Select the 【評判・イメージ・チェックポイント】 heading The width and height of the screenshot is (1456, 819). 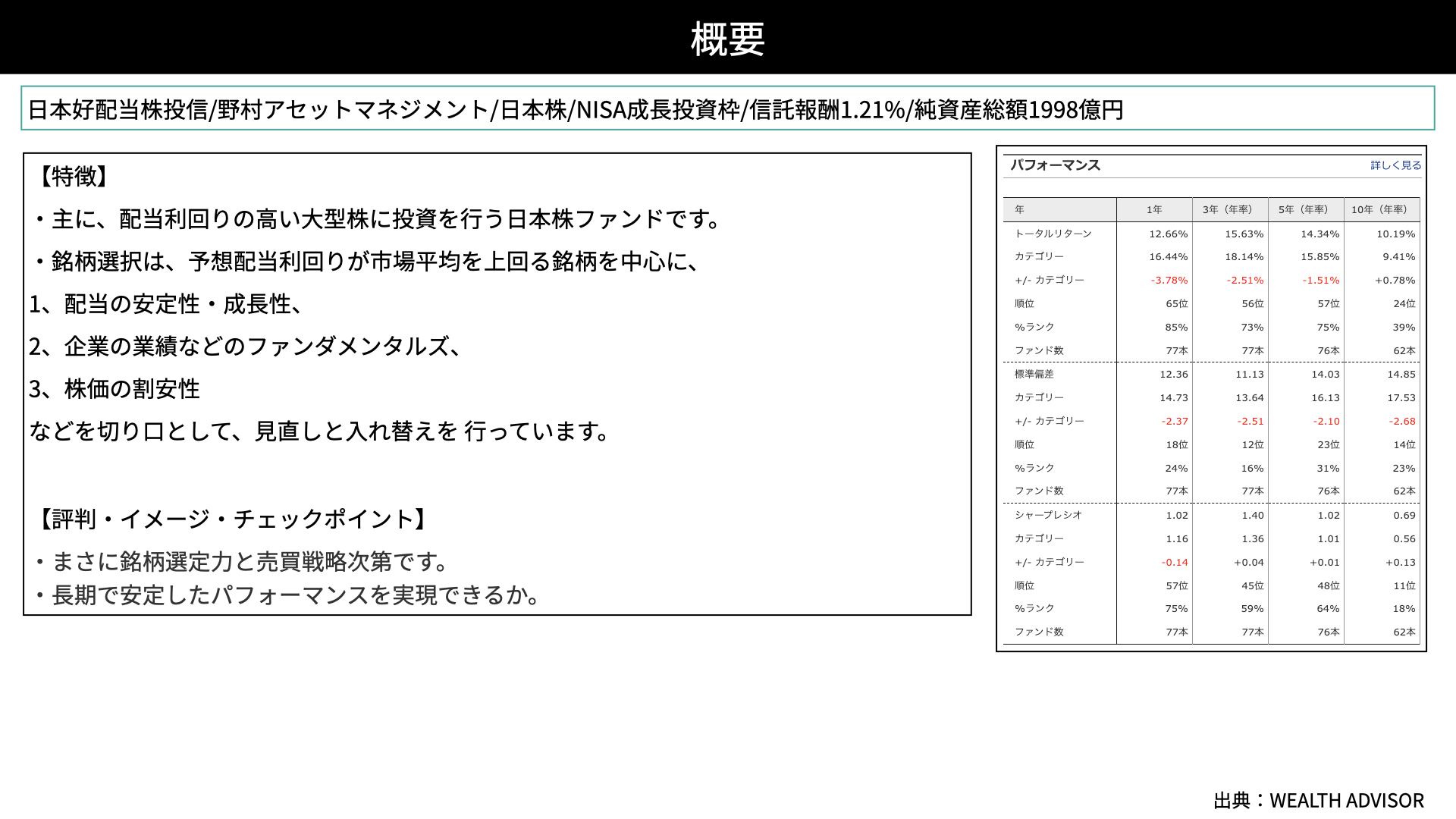coord(233,519)
